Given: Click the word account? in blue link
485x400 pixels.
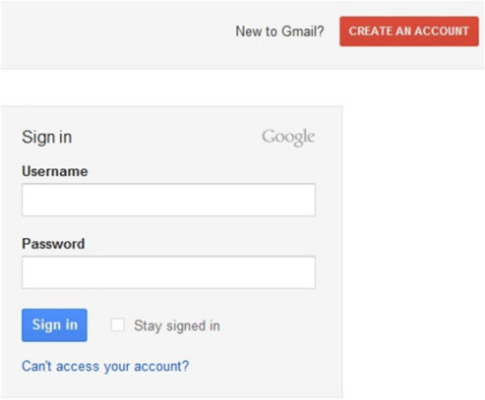Looking at the screenshot, I should click(162, 367).
